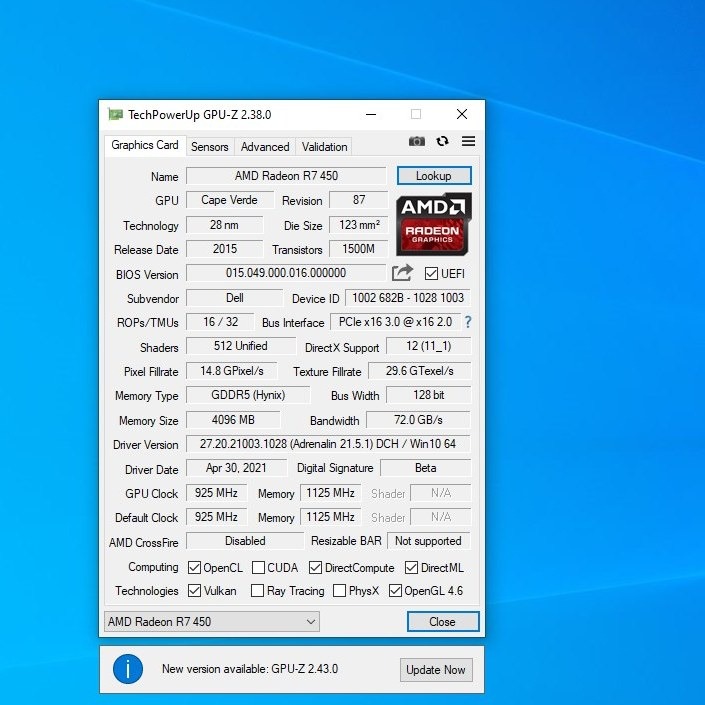Viewport: 705px width, 705px height.
Task: Click the Update Now button
Action: tap(436, 670)
